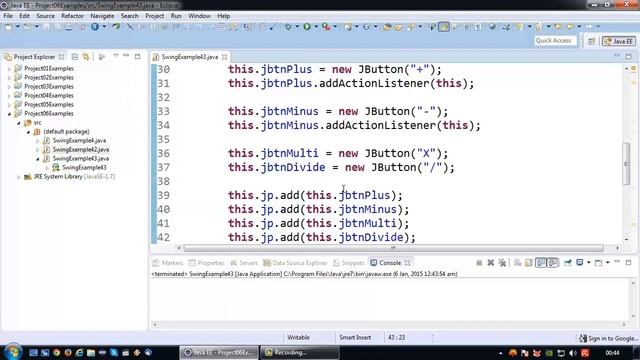Toggle Show Console on Standard Out change
The height and width of the screenshot is (360, 640).
pos(541,263)
